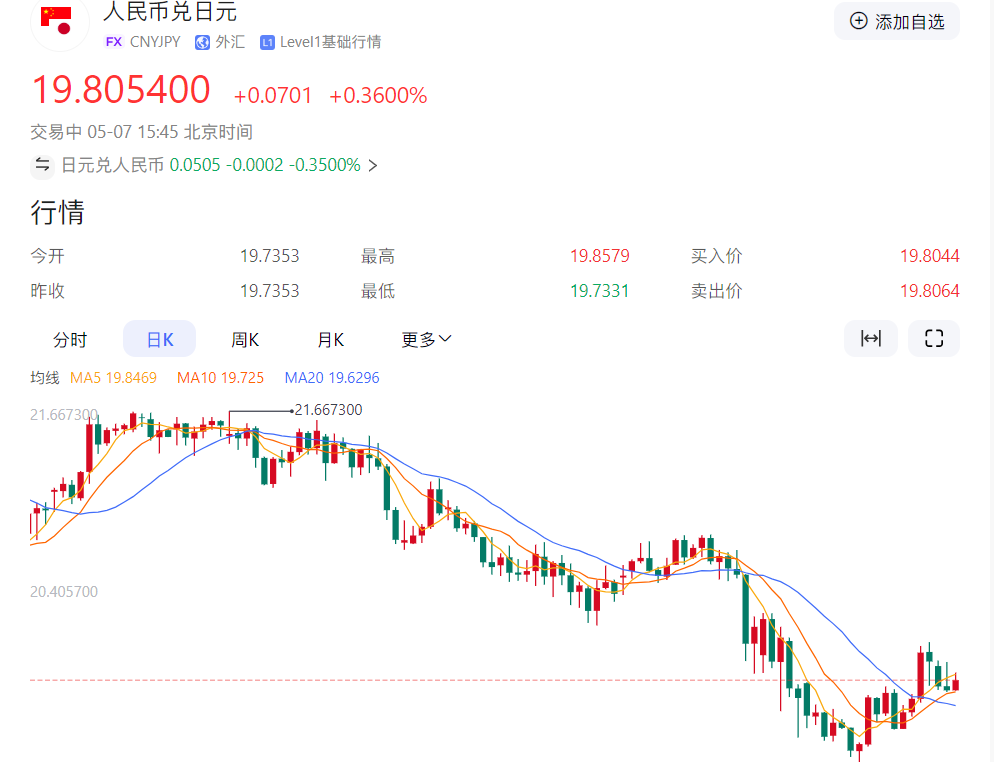This screenshot has width=994, height=762.
Task: Add to watchlist with the 添加自选 button
Action: pos(896,21)
